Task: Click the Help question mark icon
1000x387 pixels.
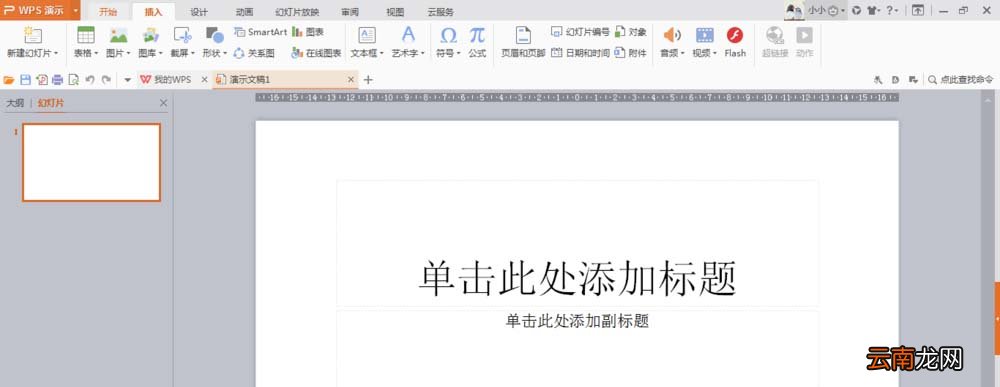Action: click(890, 10)
